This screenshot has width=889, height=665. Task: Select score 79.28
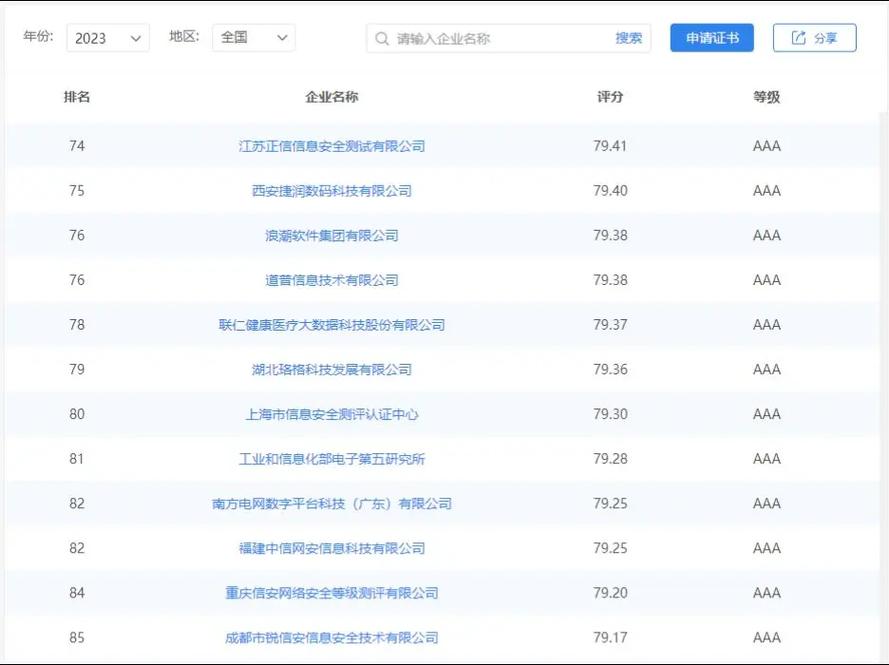(x=610, y=459)
